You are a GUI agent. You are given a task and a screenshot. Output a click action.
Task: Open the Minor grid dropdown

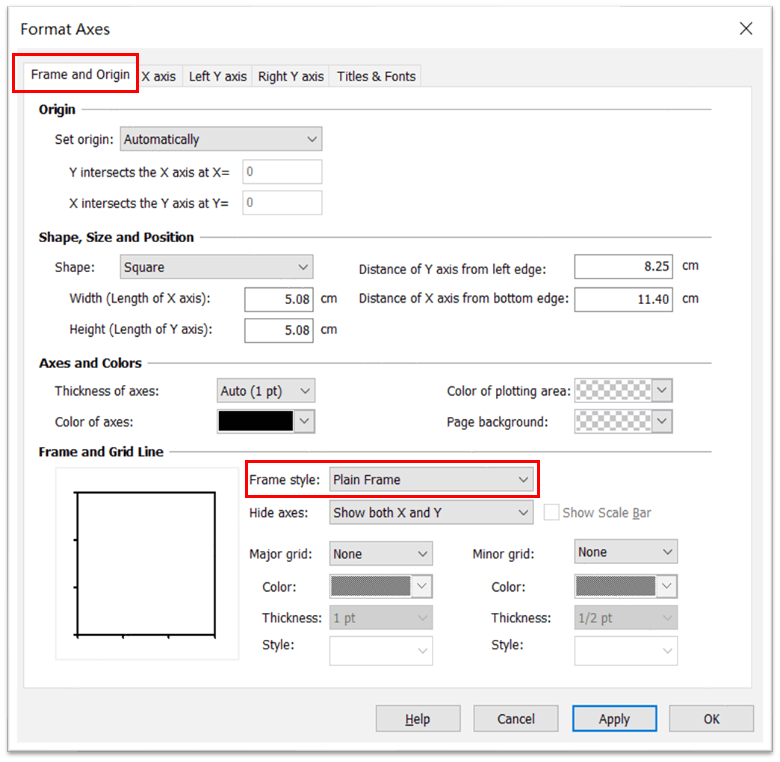click(626, 552)
